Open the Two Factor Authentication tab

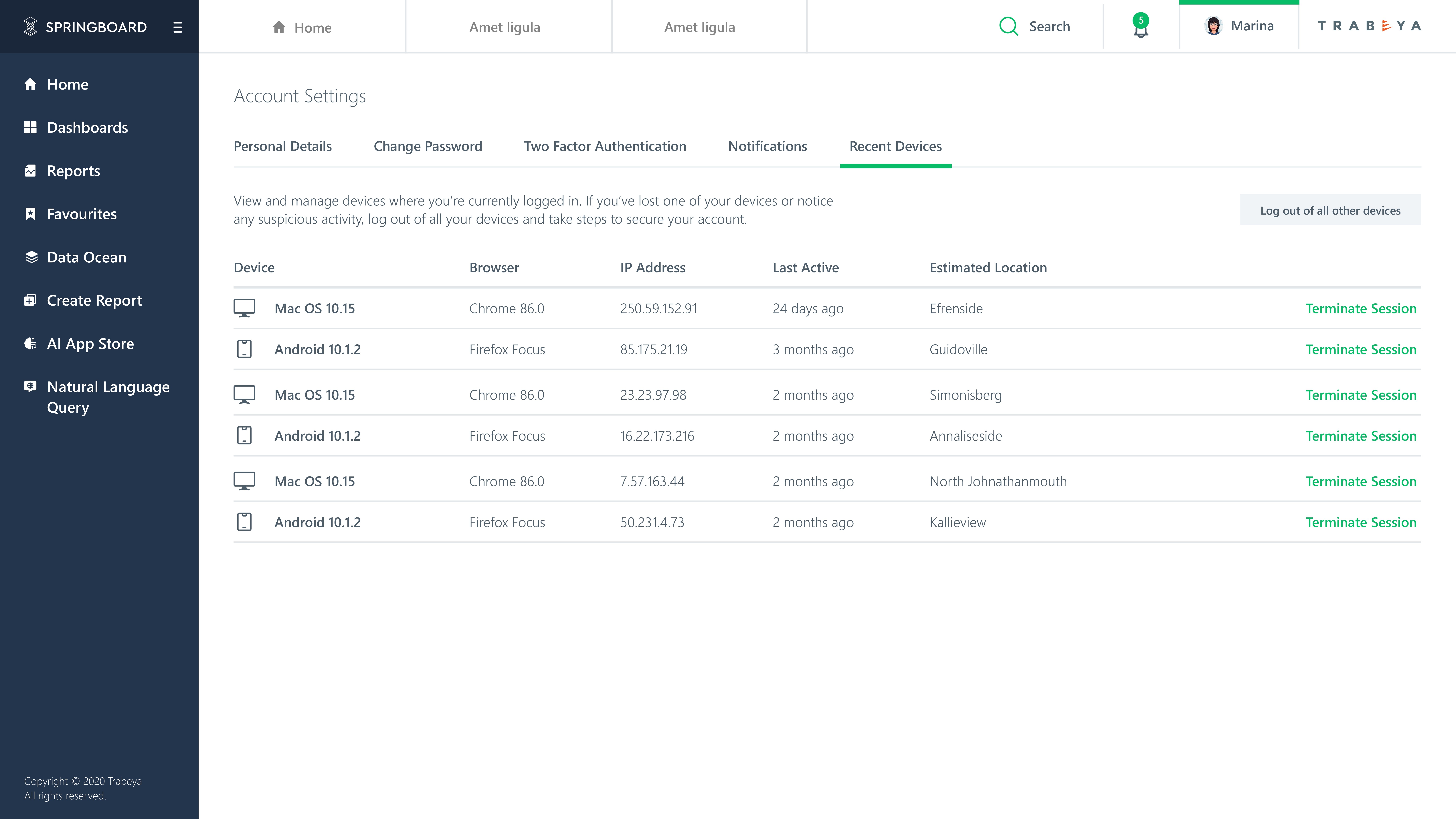click(x=605, y=146)
